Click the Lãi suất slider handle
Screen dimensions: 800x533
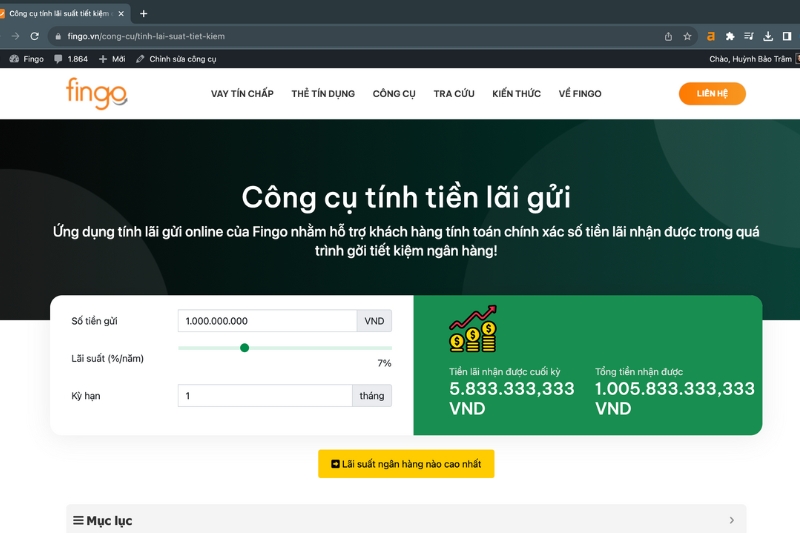pyautogui.click(x=244, y=348)
